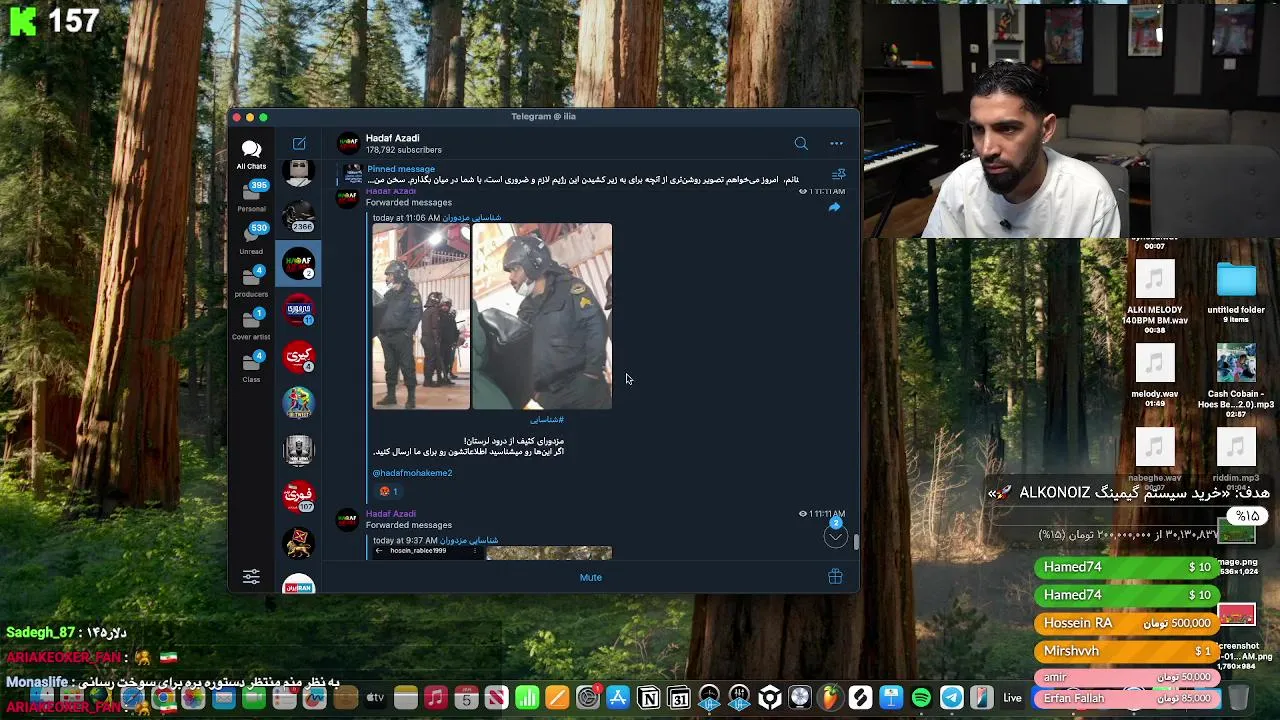This screenshot has height=720, width=1280.
Task: Open the Trash in the Dock
Action: pos(1239,697)
